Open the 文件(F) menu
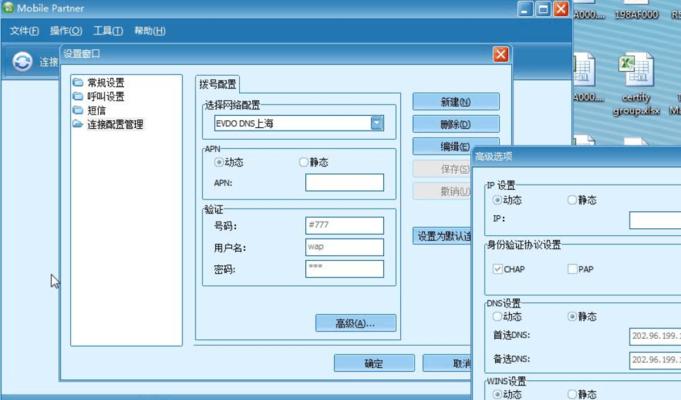Image resolution: width=681 pixels, height=400 pixels. pos(24,31)
